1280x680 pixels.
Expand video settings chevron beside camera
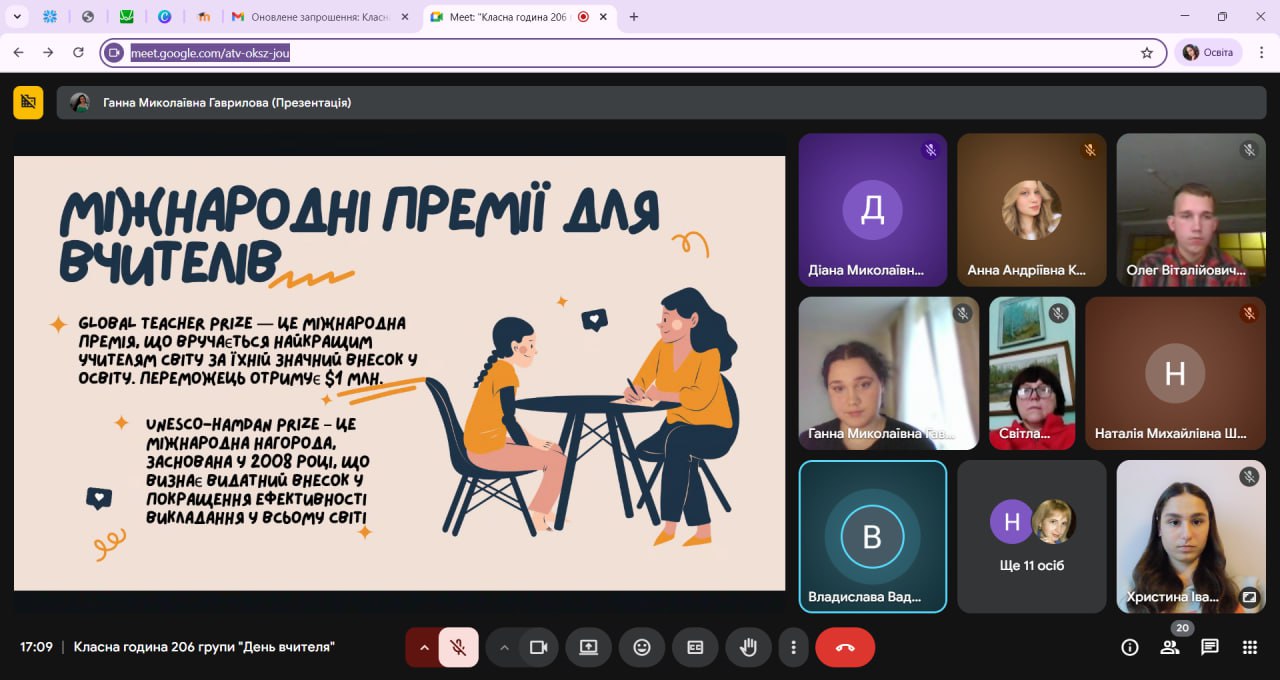504,647
